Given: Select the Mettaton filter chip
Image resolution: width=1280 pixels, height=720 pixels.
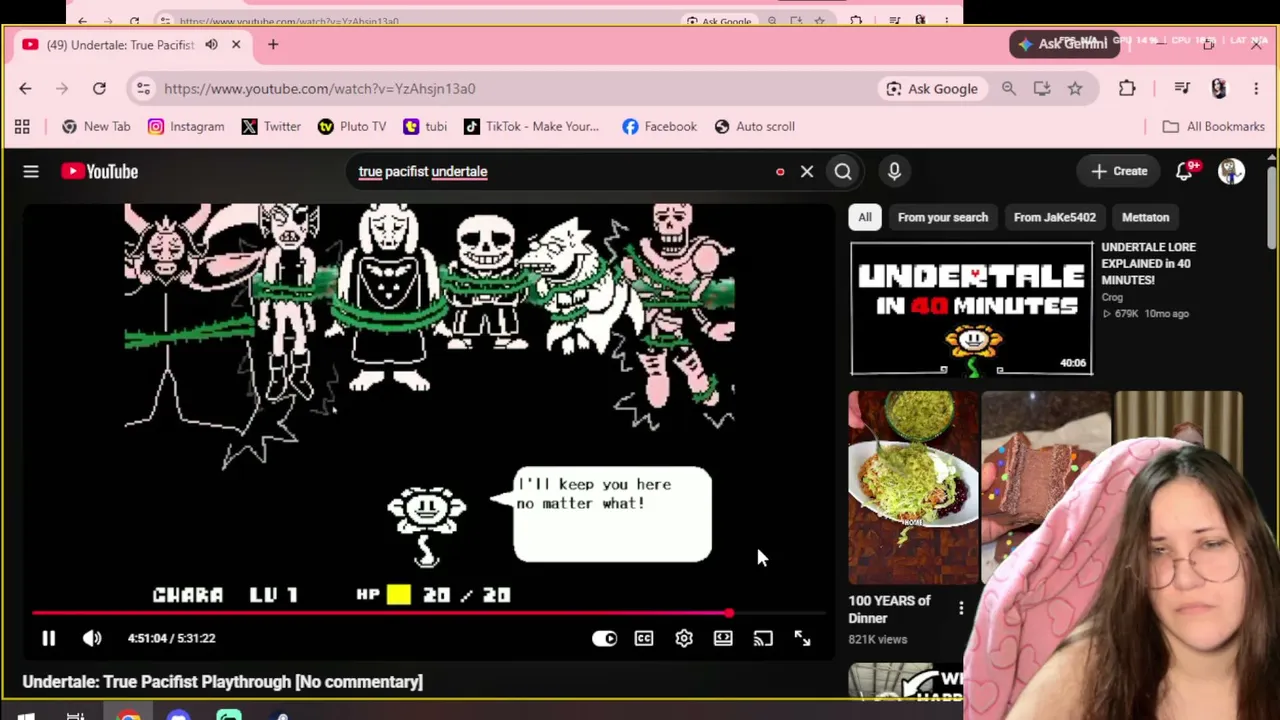Looking at the screenshot, I should coord(1145,217).
